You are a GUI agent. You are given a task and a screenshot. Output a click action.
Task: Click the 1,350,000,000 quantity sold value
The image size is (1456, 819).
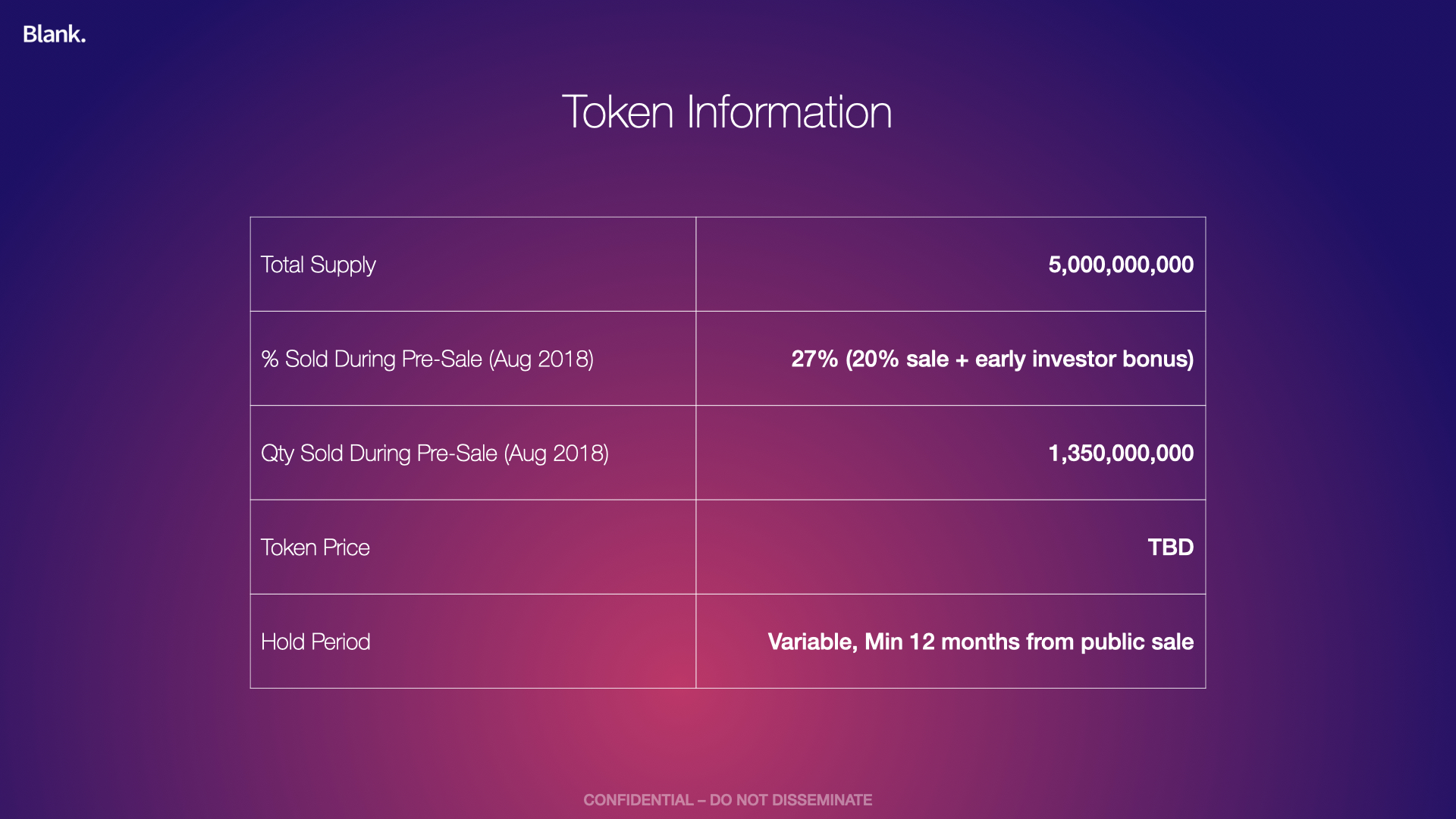click(x=1120, y=453)
